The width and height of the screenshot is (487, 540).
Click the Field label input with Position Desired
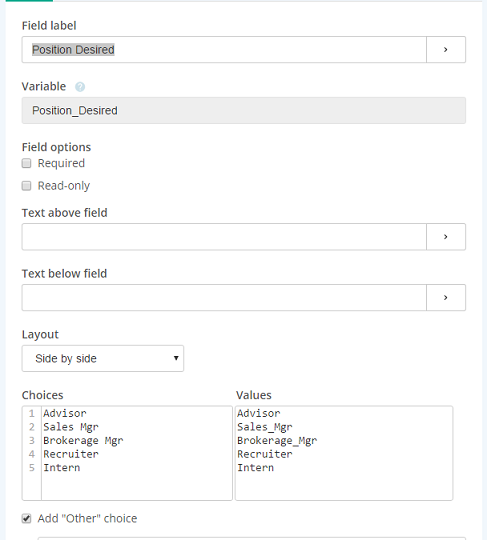[224, 50]
